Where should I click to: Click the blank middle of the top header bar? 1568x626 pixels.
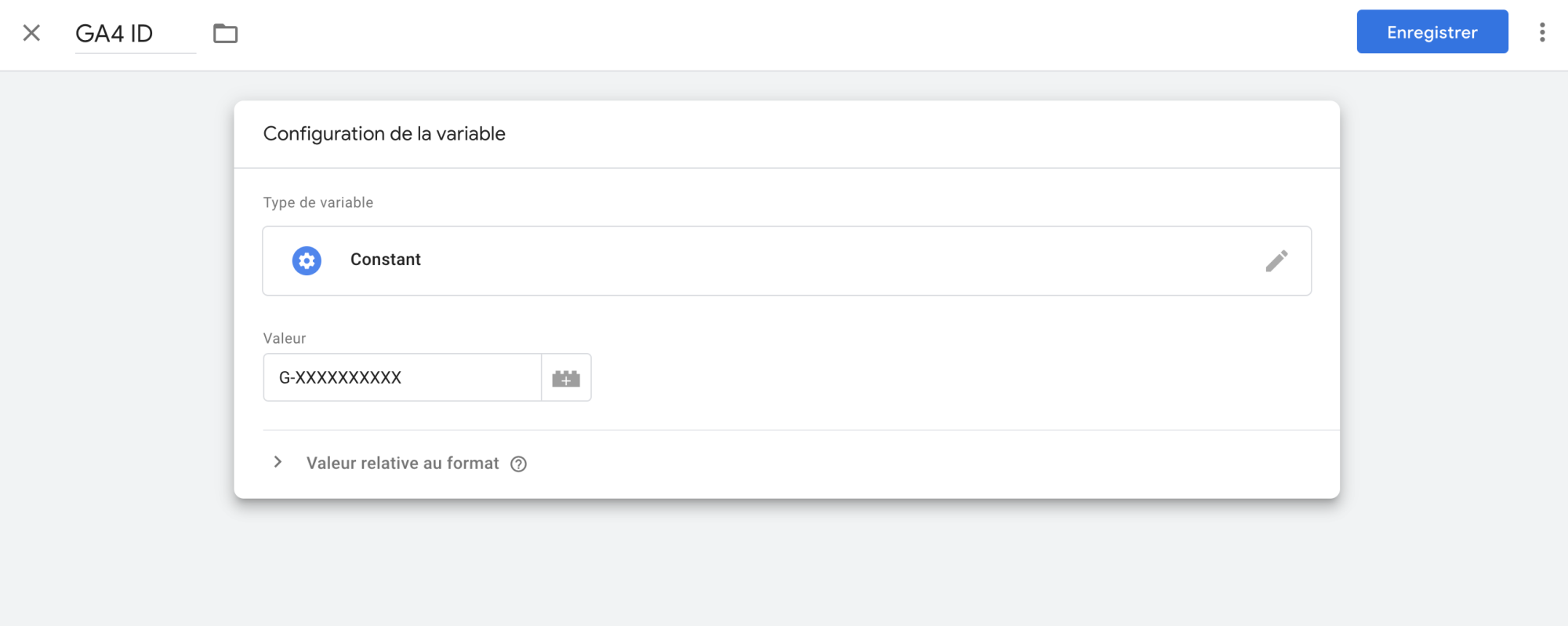click(x=784, y=33)
